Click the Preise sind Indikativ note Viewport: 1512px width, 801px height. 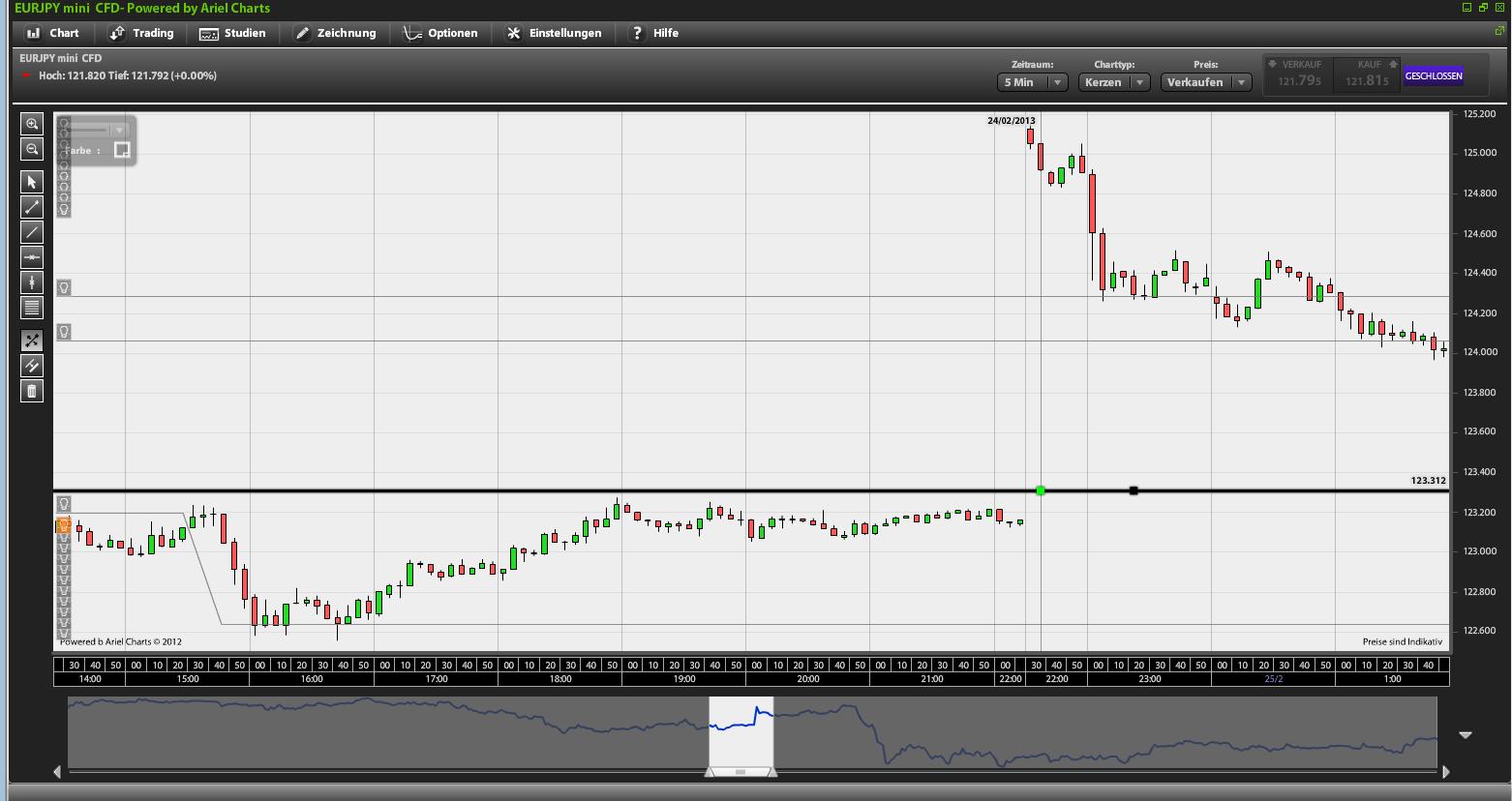(1403, 641)
